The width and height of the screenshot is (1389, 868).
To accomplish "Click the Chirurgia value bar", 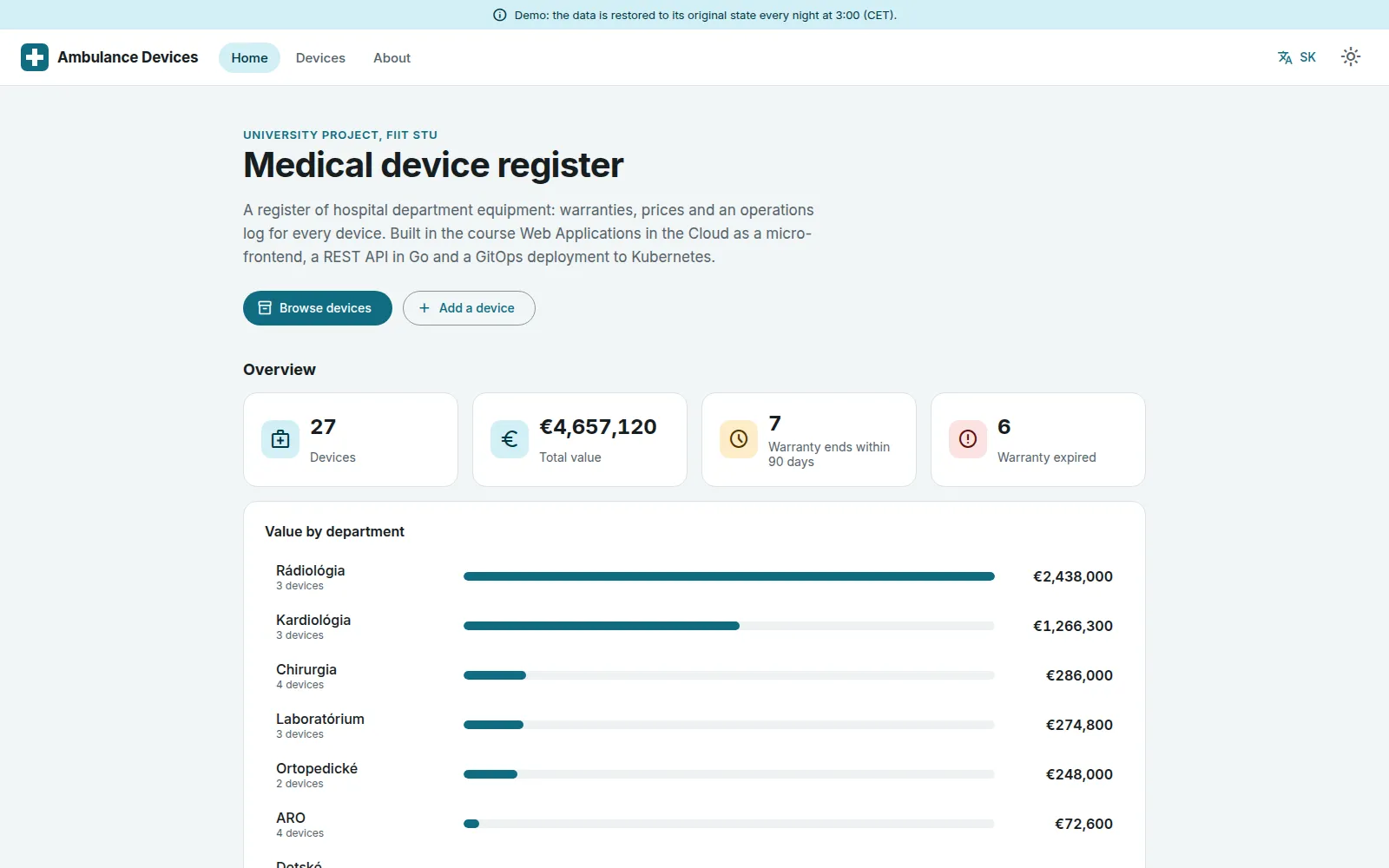I will tap(729, 675).
